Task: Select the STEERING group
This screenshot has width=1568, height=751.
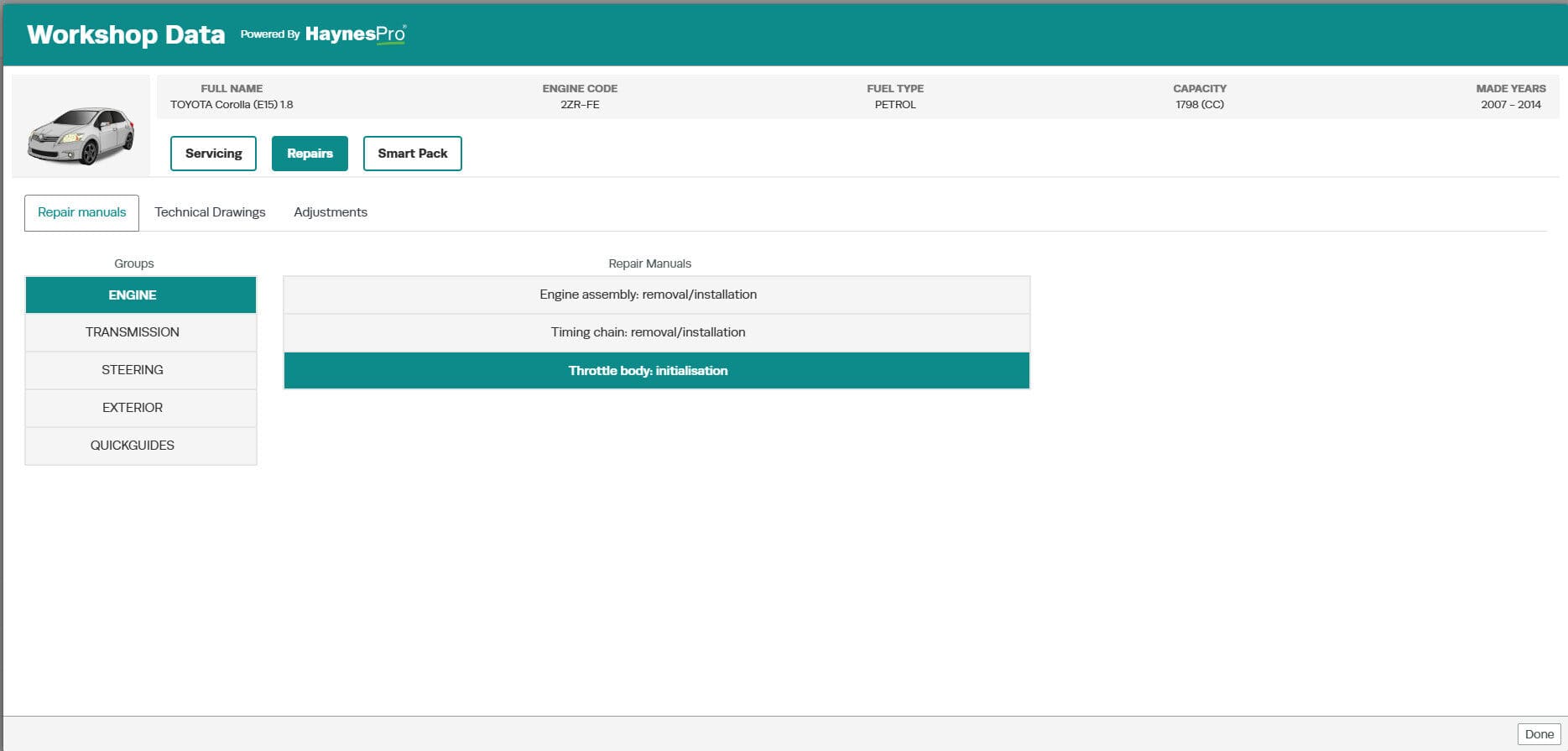Action: pyautogui.click(x=141, y=370)
